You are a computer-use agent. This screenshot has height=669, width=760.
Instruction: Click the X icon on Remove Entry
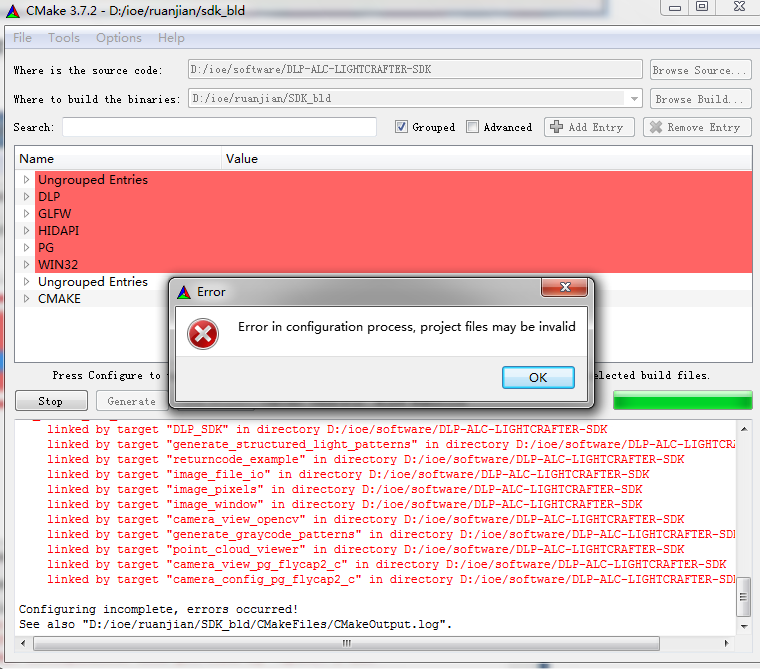pos(656,127)
